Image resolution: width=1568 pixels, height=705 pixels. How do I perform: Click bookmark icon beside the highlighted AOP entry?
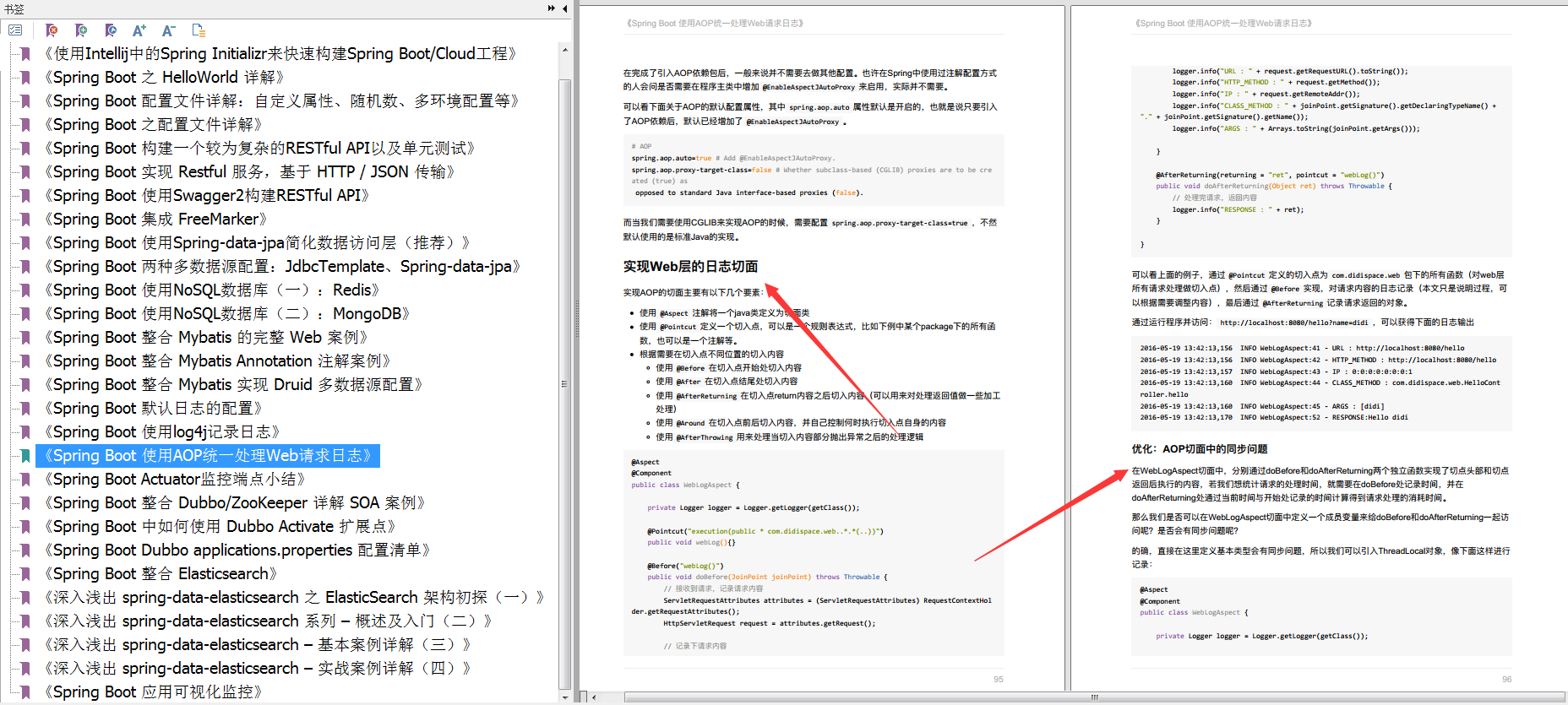tap(25, 456)
